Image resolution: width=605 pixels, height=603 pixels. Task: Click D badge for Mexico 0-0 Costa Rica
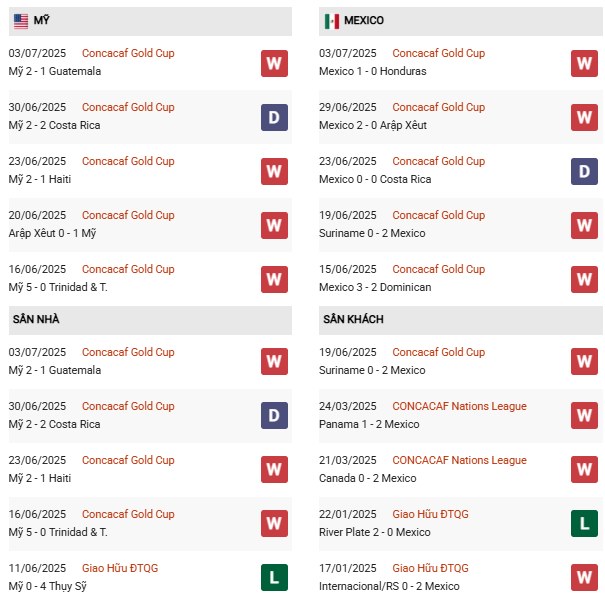click(585, 172)
